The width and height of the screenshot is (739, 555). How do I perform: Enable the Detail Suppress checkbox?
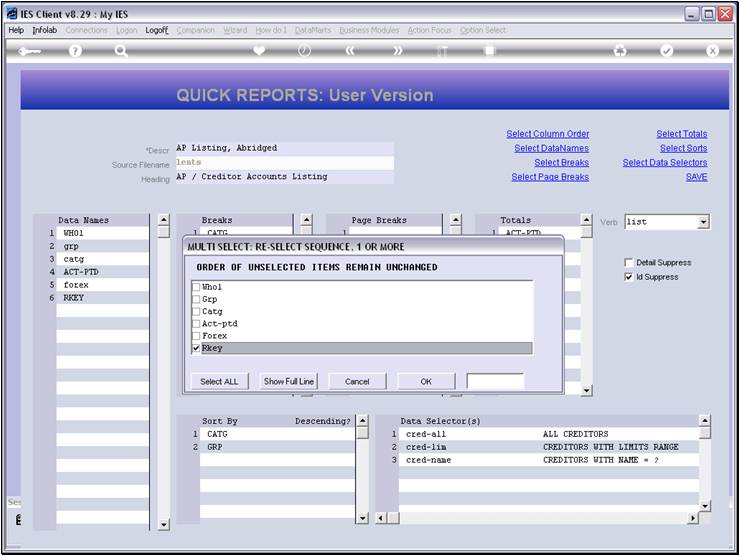tap(628, 262)
